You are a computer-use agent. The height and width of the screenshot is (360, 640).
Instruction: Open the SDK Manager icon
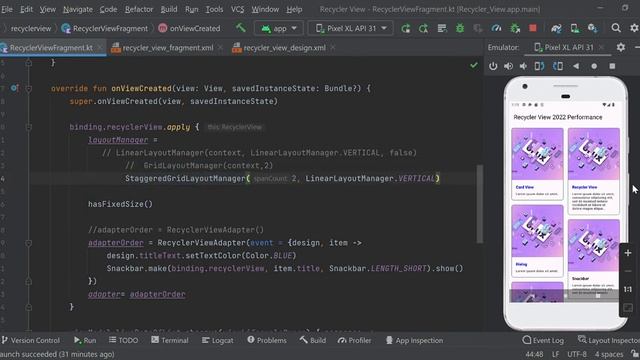[593, 28]
